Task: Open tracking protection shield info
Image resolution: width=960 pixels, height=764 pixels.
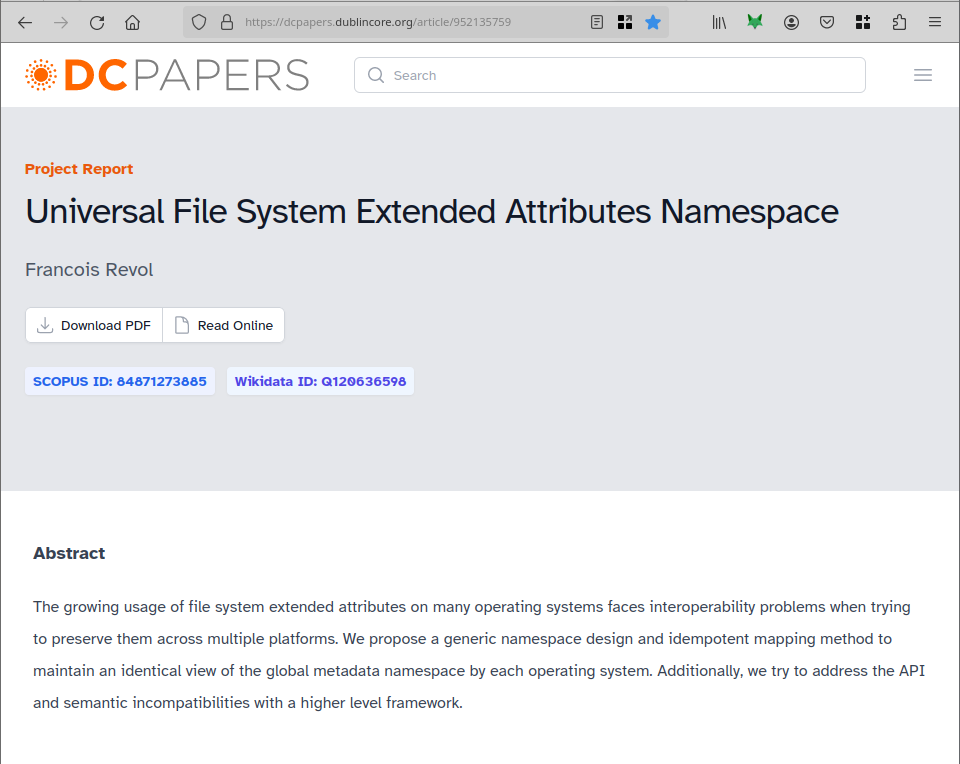Action: [199, 22]
